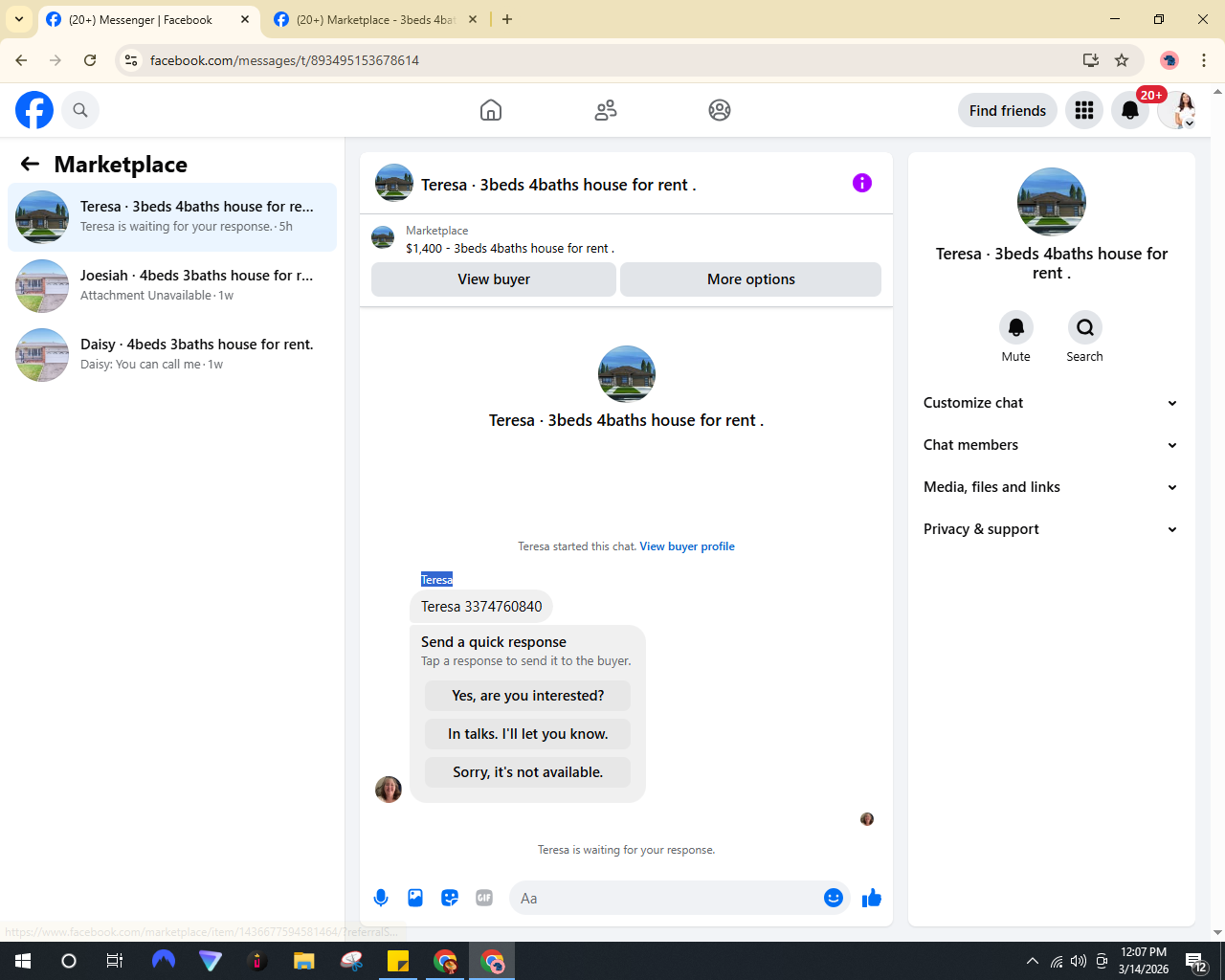Open the Teresa conversation in the list
Image resolution: width=1225 pixels, height=980 pixels.
coord(172,217)
